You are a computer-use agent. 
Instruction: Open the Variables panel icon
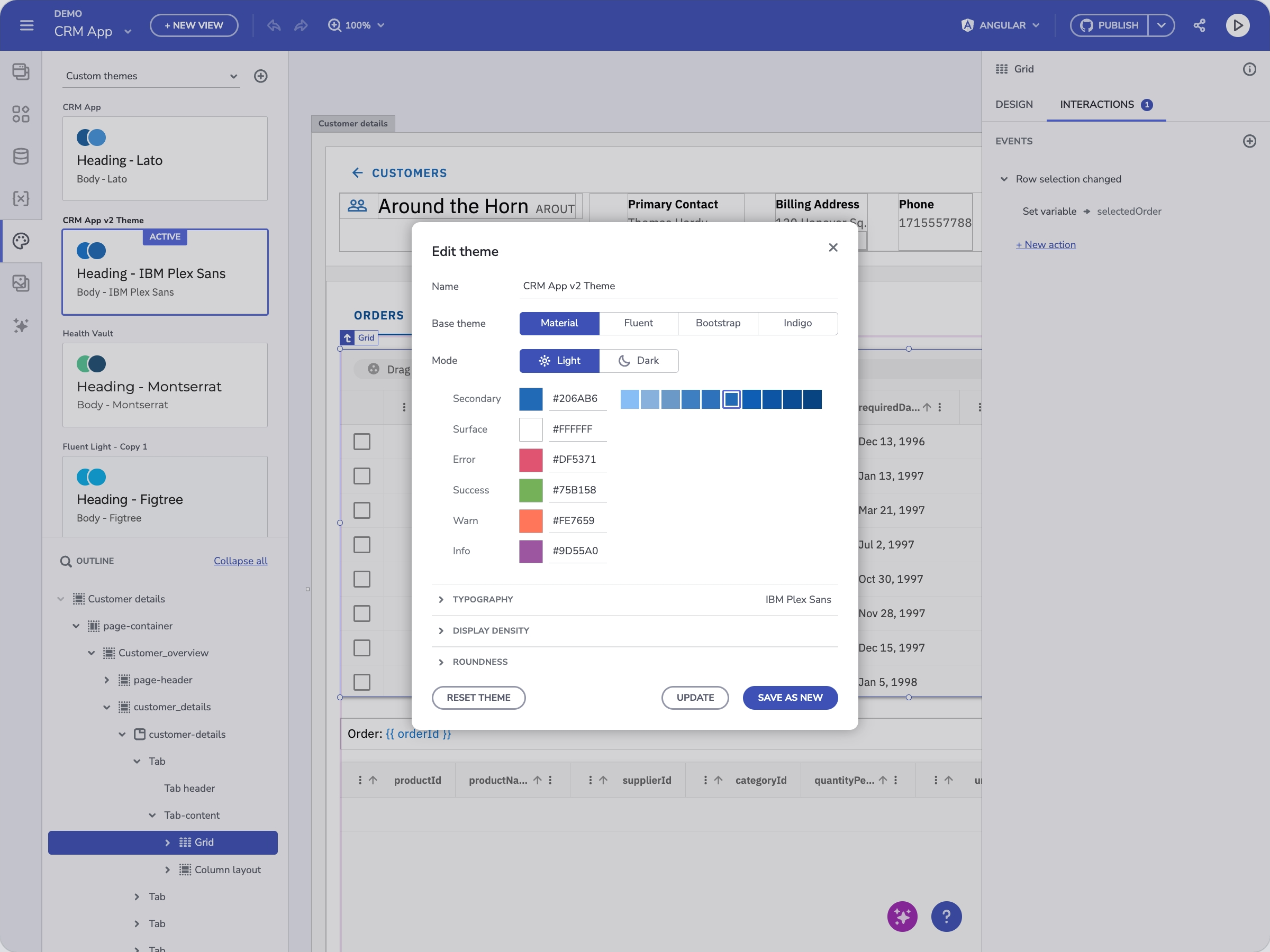pyautogui.click(x=21, y=198)
